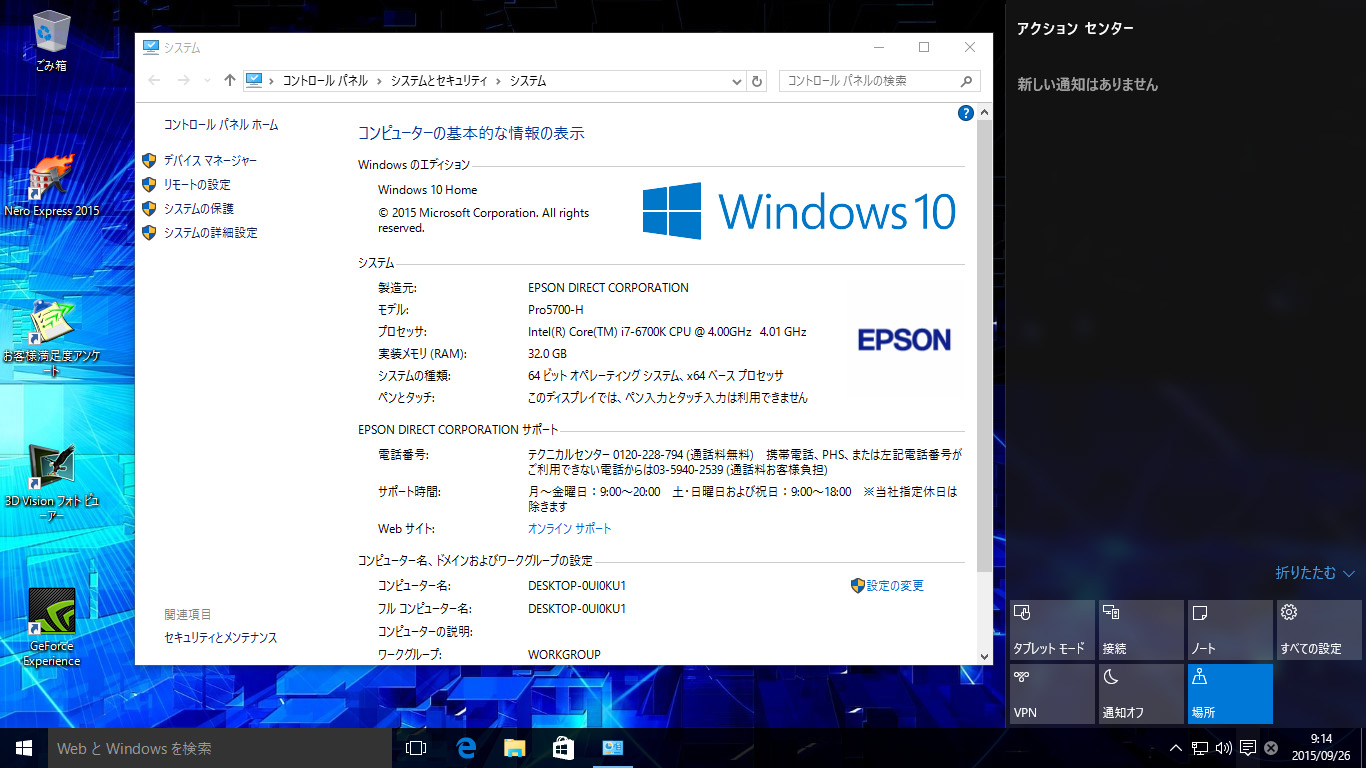
Task: Toggle Quiet hours quick action tile
Action: [x=1141, y=694]
